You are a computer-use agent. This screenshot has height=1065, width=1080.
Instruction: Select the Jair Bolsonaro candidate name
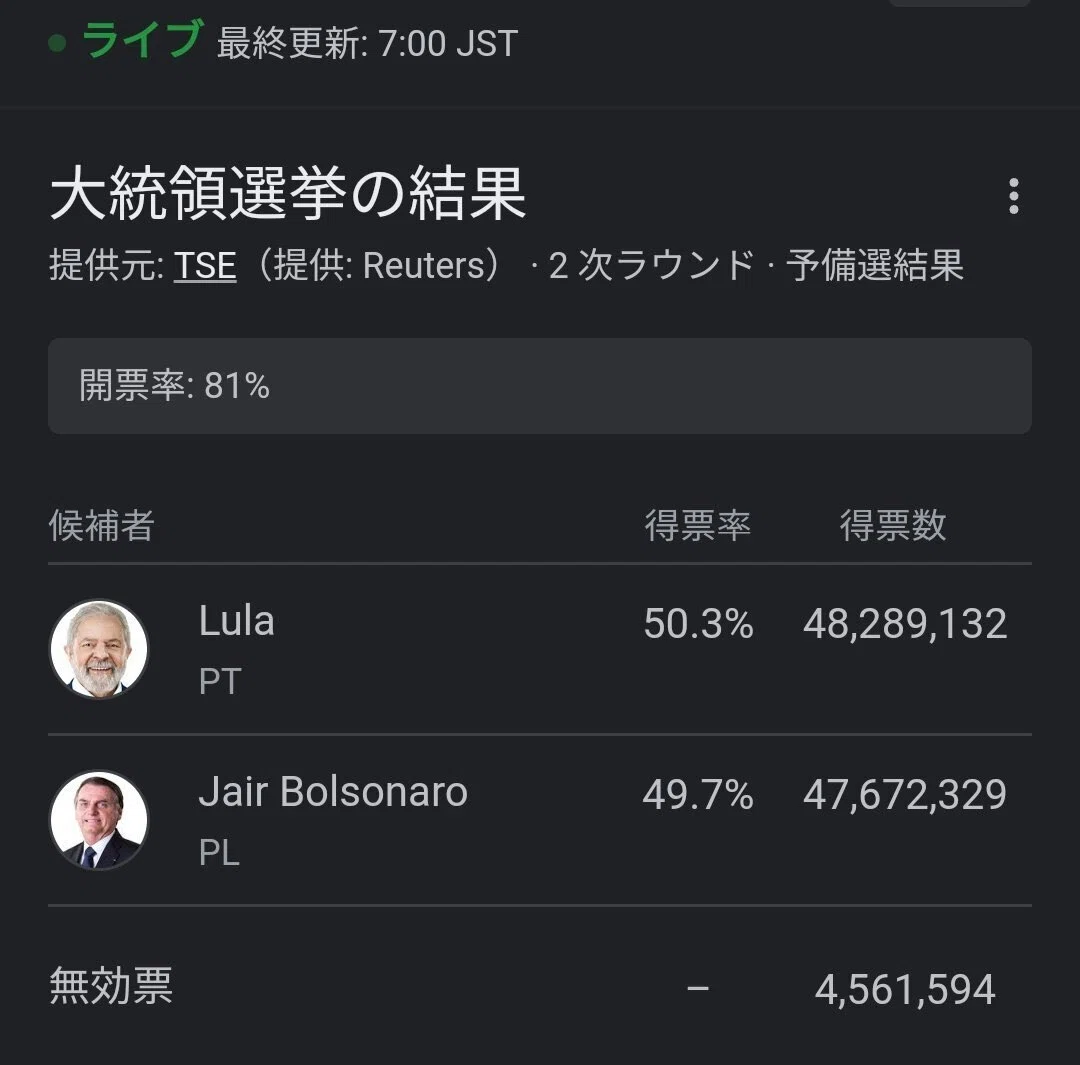coord(333,792)
